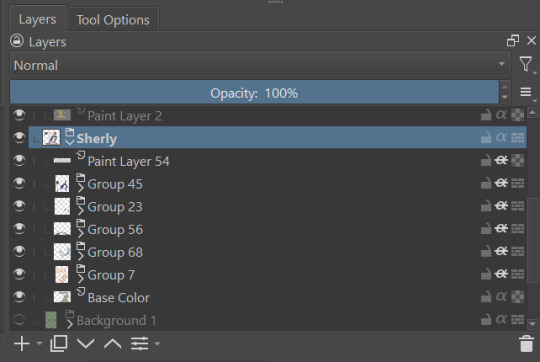Expand Group 7
This screenshot has width=540, height=362.
[81, 279]
